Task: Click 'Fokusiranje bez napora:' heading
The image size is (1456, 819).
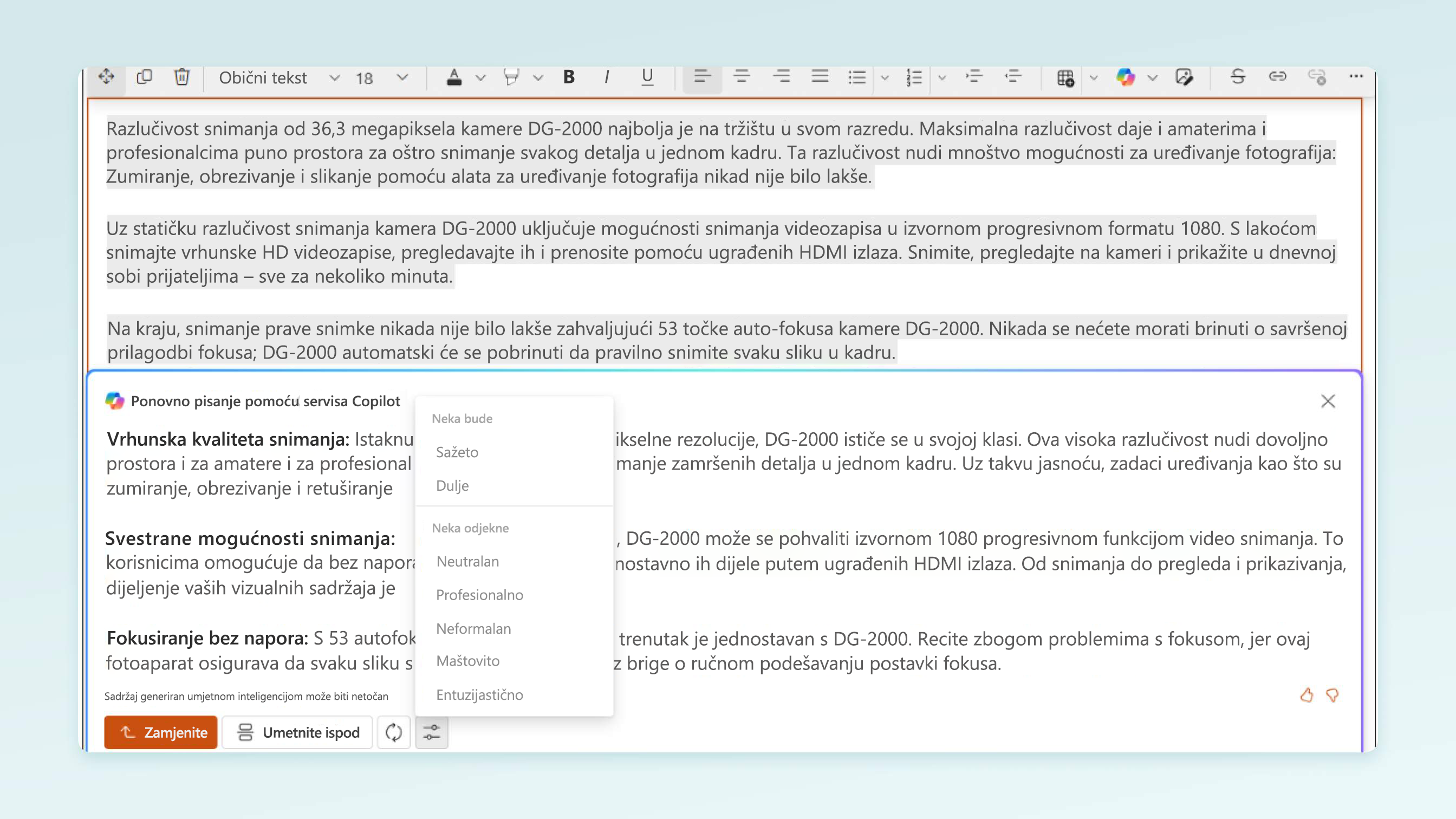Action: click(x=207, y=638)
